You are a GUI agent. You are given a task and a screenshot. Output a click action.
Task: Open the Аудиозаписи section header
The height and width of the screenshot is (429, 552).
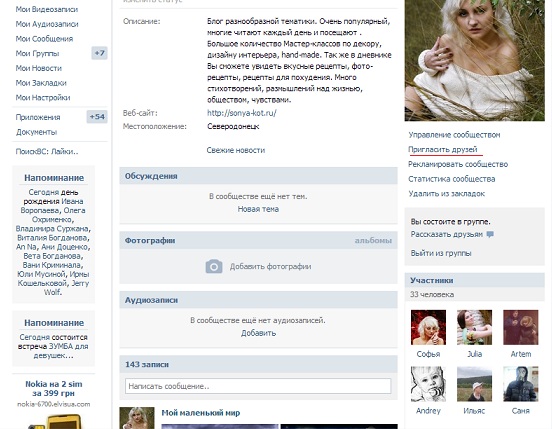(x=258, y=300)
